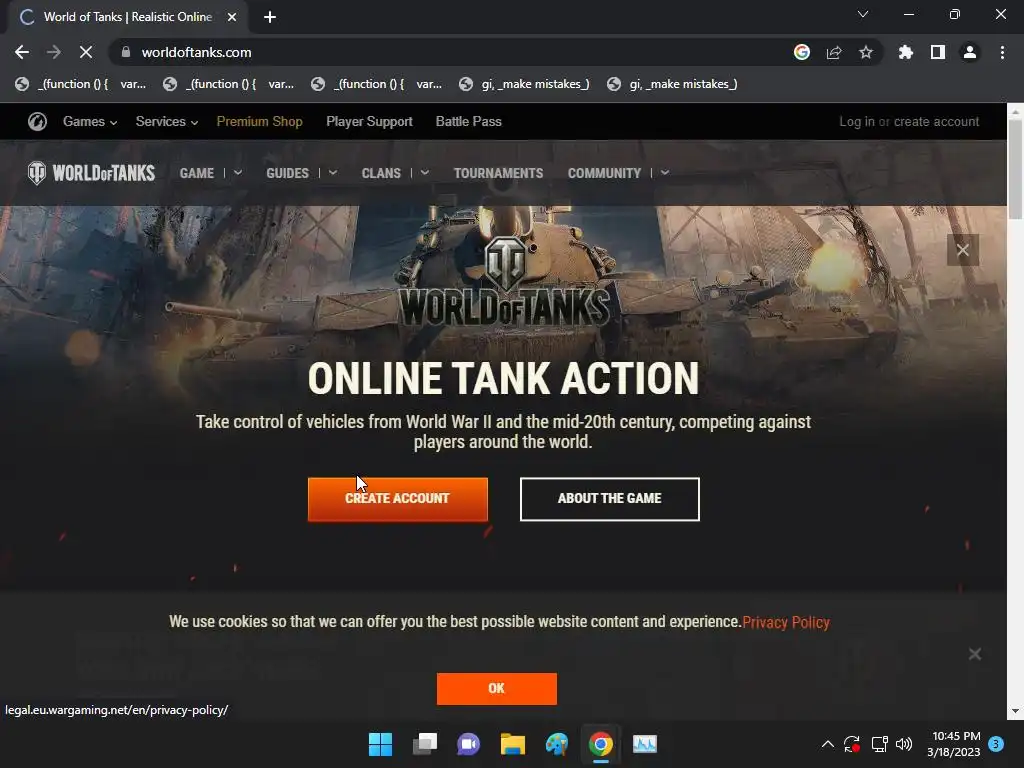This screenshot has width=1024, height=768.
Task: Expand the GAME menu chevron
Action: 238,173
